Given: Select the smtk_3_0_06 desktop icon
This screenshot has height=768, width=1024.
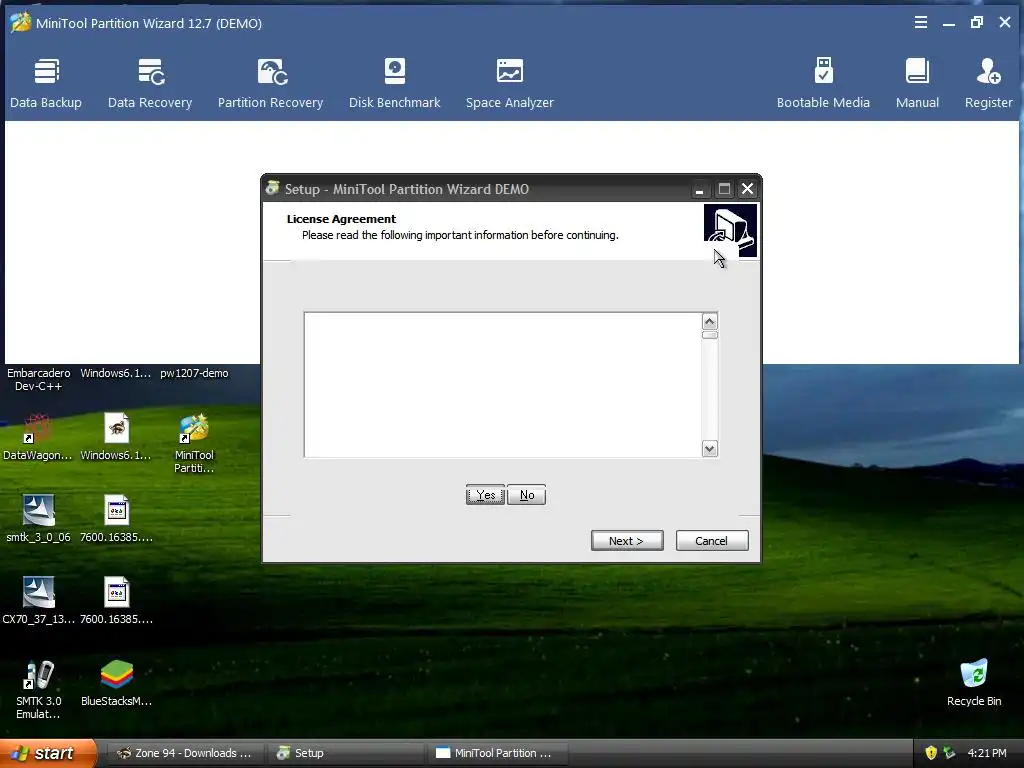Looking at the screenshot, I should (39, 519).
